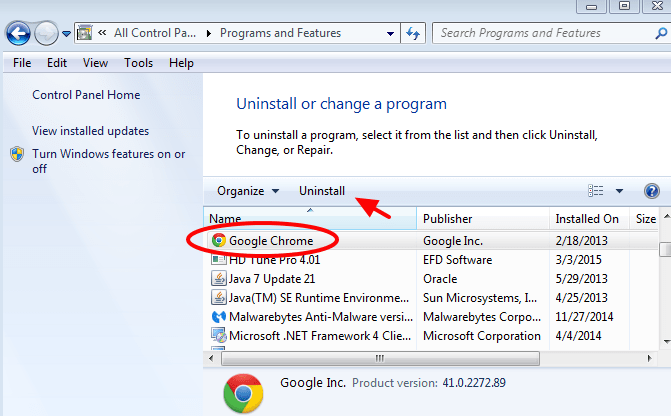Open the Help menu

pos(181,63)
